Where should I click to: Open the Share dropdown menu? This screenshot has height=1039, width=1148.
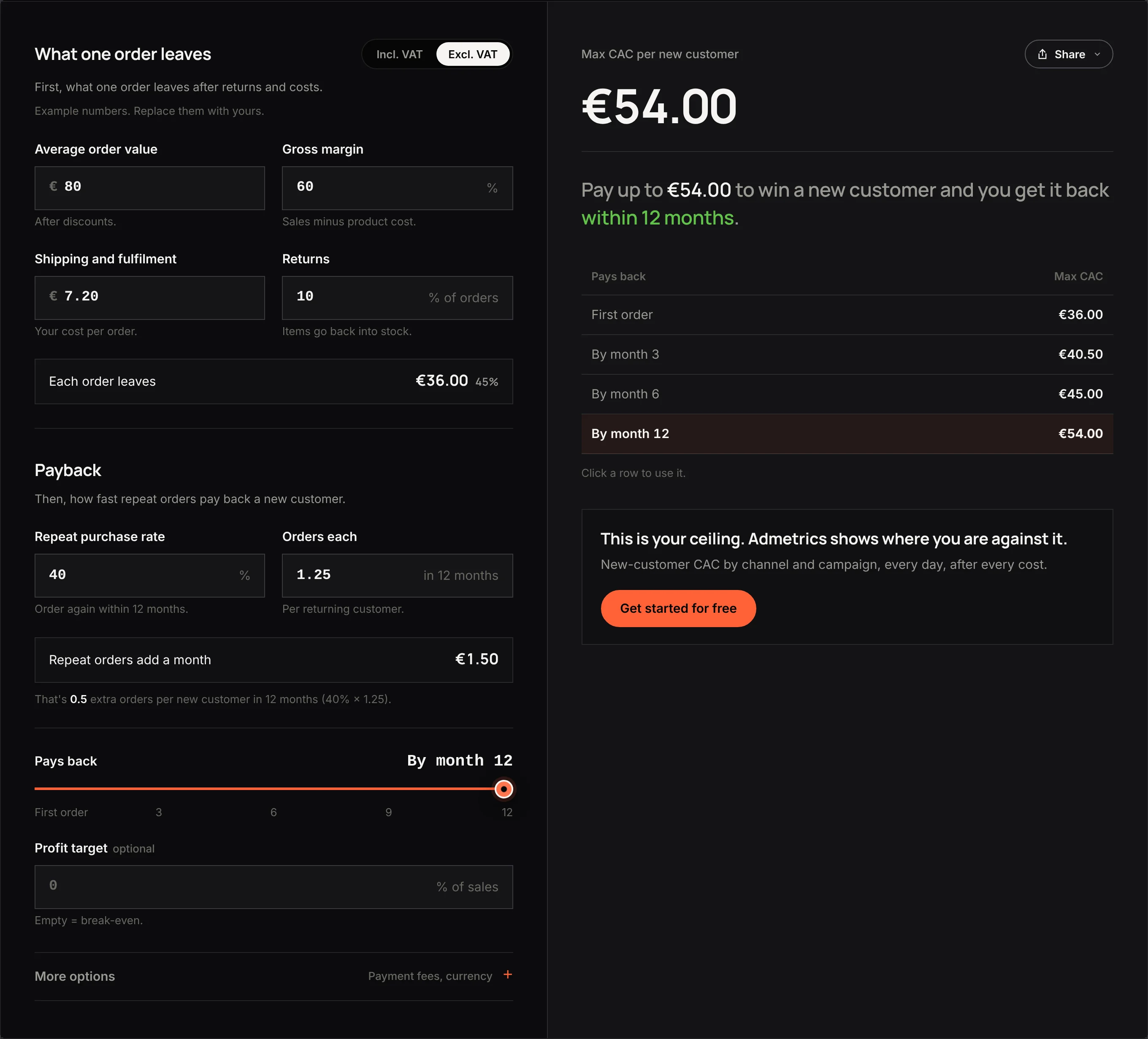[1068, 54]
